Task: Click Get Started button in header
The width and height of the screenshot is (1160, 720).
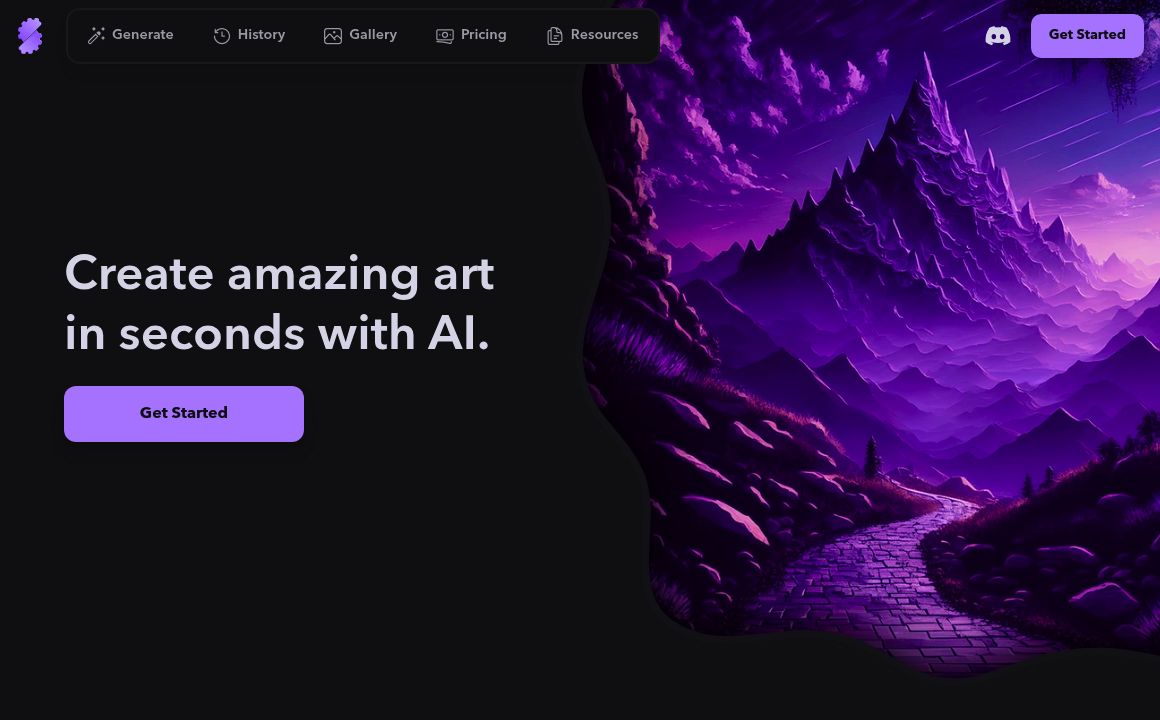Action: click(1087, 36)
